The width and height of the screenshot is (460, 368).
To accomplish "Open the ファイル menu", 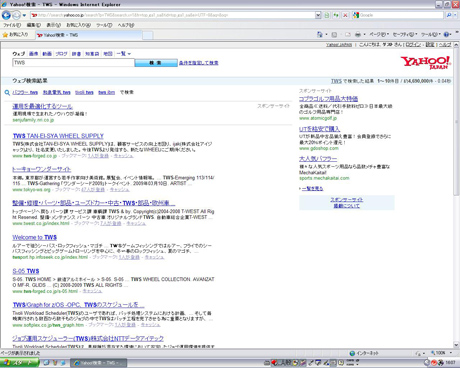I will coord(12,25).
